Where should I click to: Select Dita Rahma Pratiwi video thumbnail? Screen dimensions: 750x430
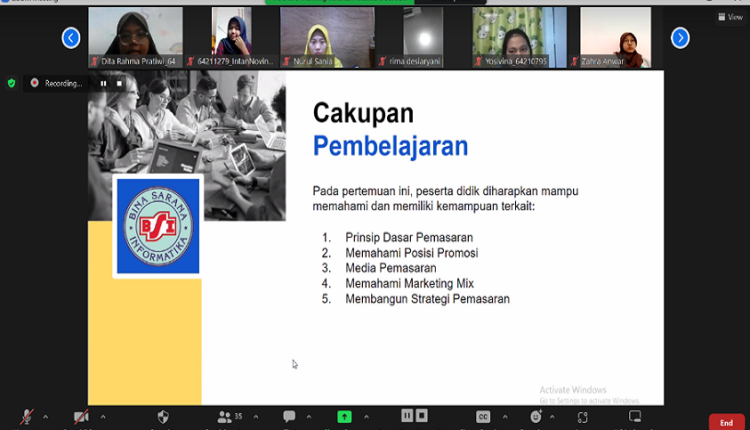tap(135, 37)
